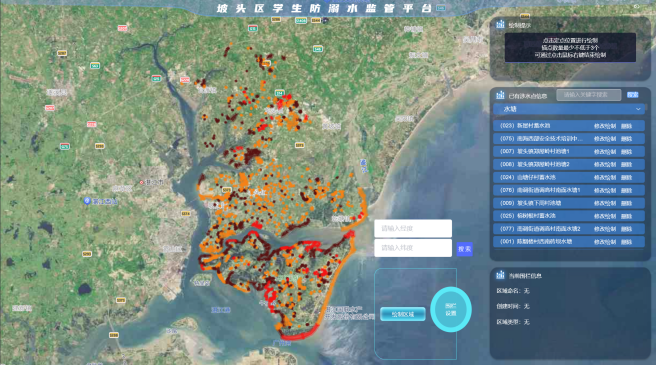Focus the keyword search field 请输入关键字搜索
Screen dimensions: 657x366
click(x=589, y=95)
